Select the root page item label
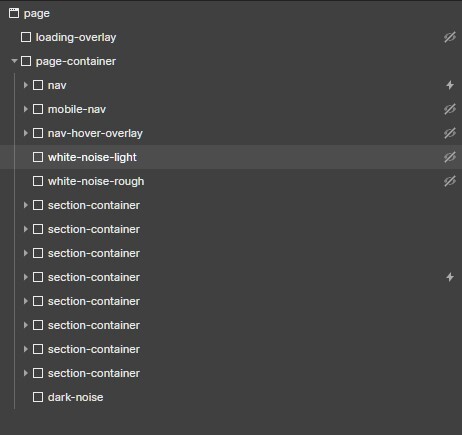This screenshot has height=435, width=462. point(37,14)
